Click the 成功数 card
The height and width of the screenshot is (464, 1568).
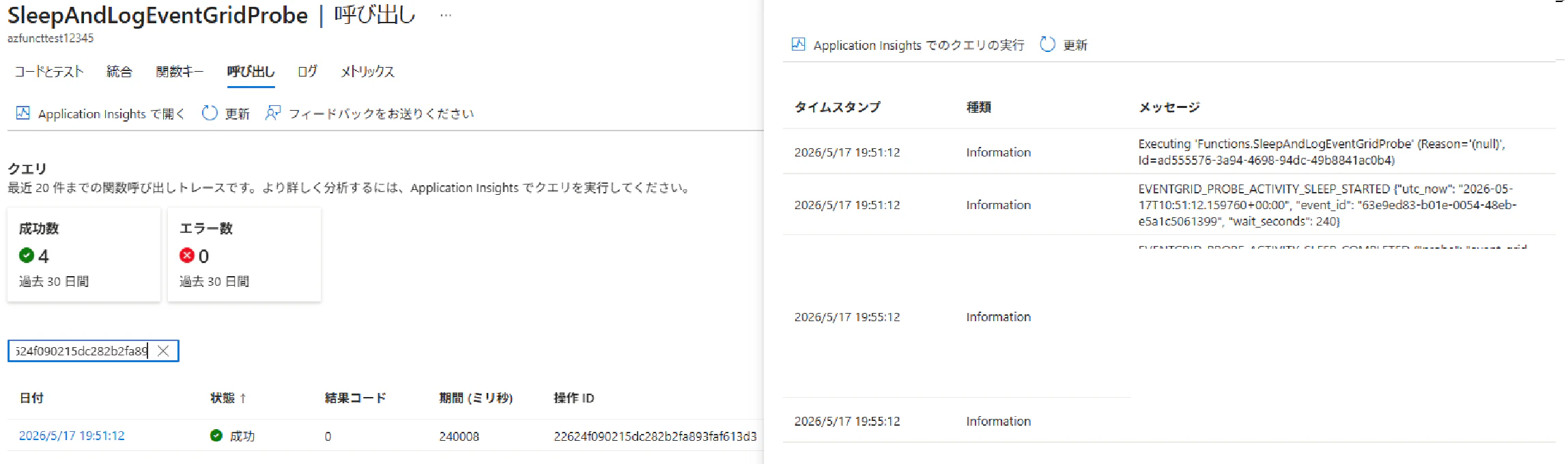[x=84, y=254]
